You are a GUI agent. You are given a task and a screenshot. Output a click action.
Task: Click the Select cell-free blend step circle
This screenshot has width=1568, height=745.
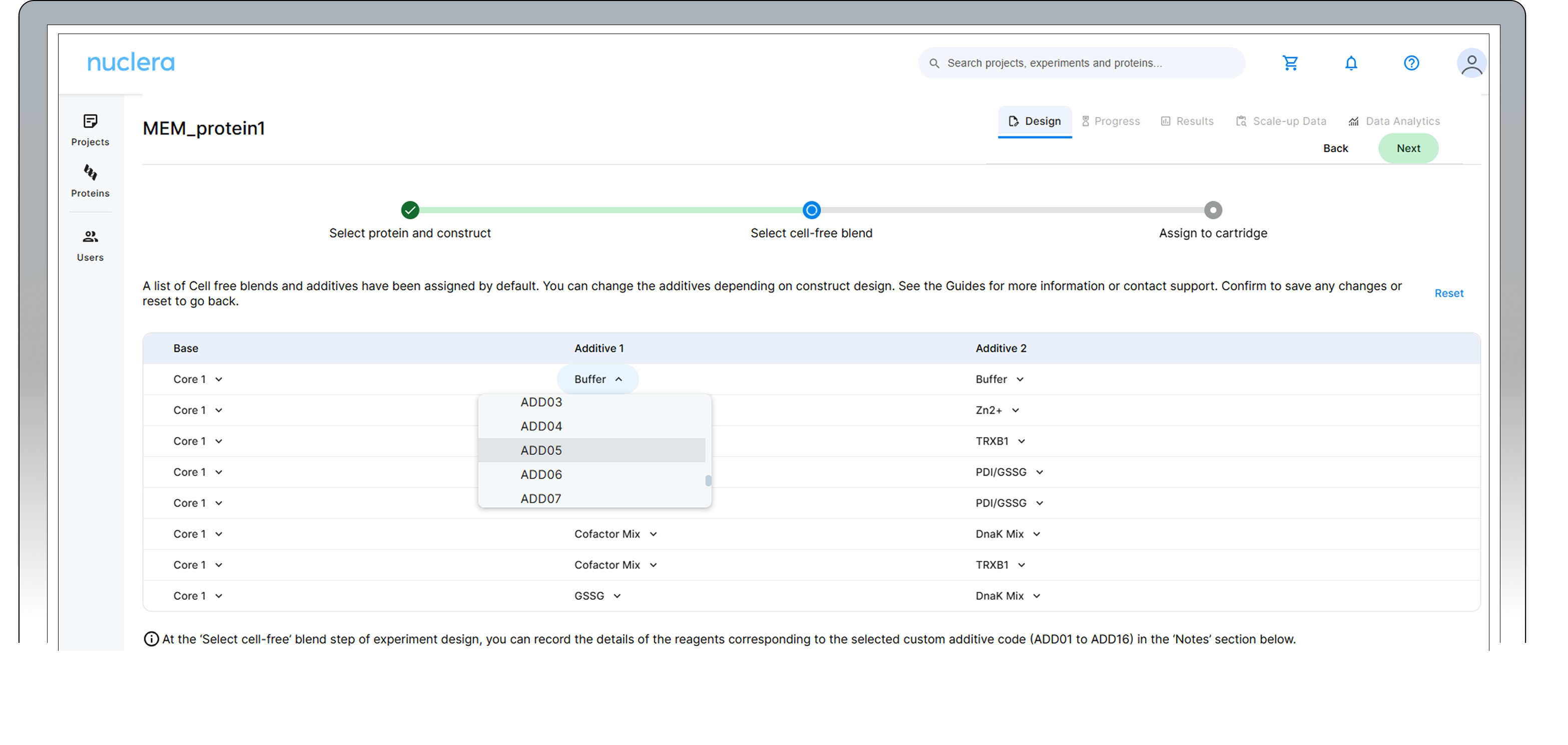811,210
